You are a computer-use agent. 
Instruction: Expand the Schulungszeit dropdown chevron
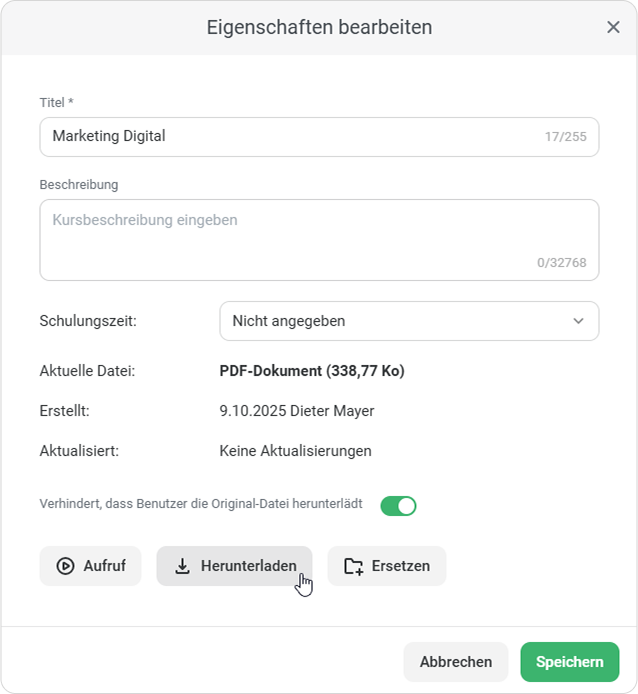[578, 321]
